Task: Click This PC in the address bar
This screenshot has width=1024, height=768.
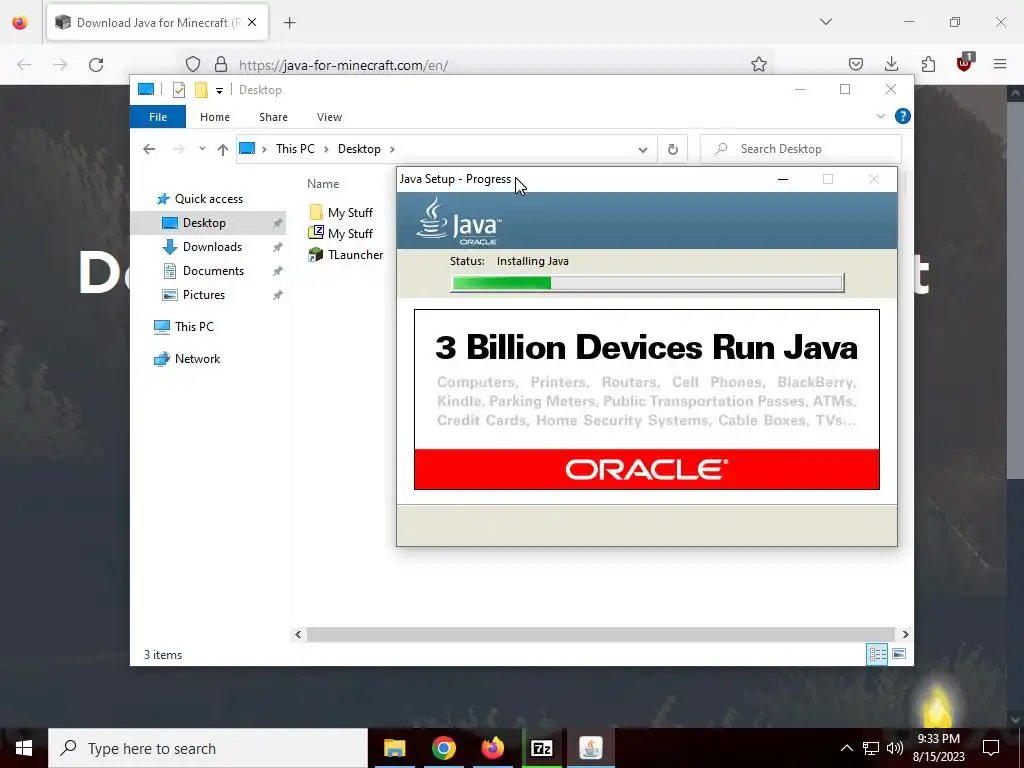Action: 295,149
